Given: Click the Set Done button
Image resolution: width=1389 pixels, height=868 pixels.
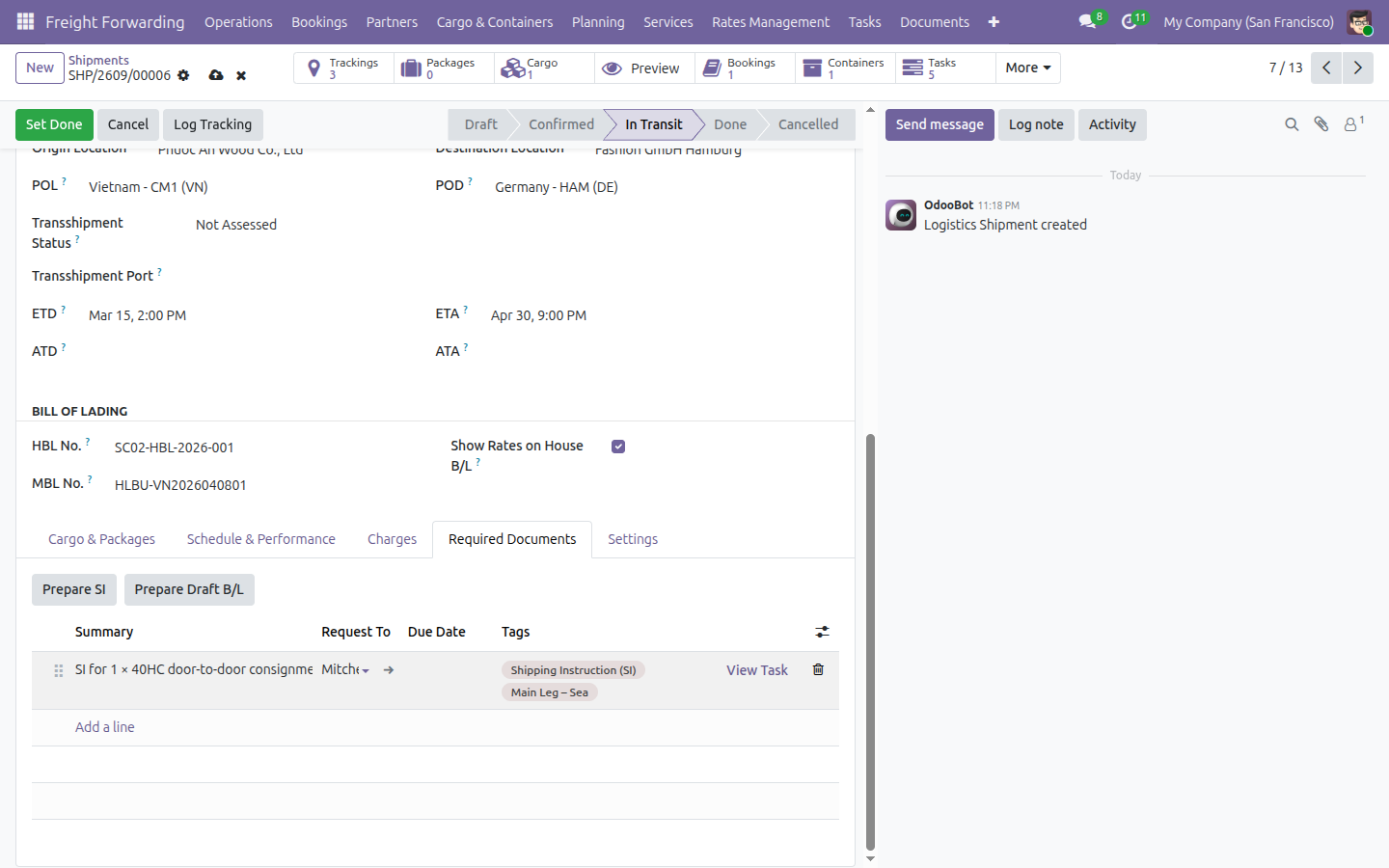Looking at the screenshot, I should pyautogui.click(x=54, y=124).
